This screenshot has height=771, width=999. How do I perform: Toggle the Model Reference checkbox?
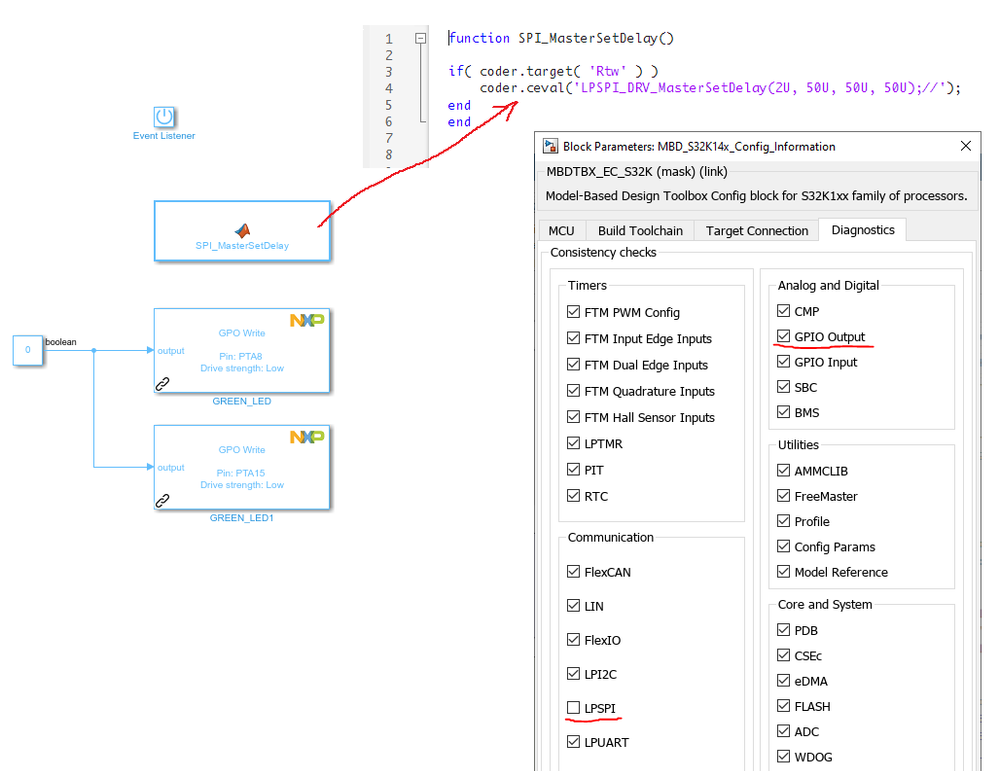784,572
